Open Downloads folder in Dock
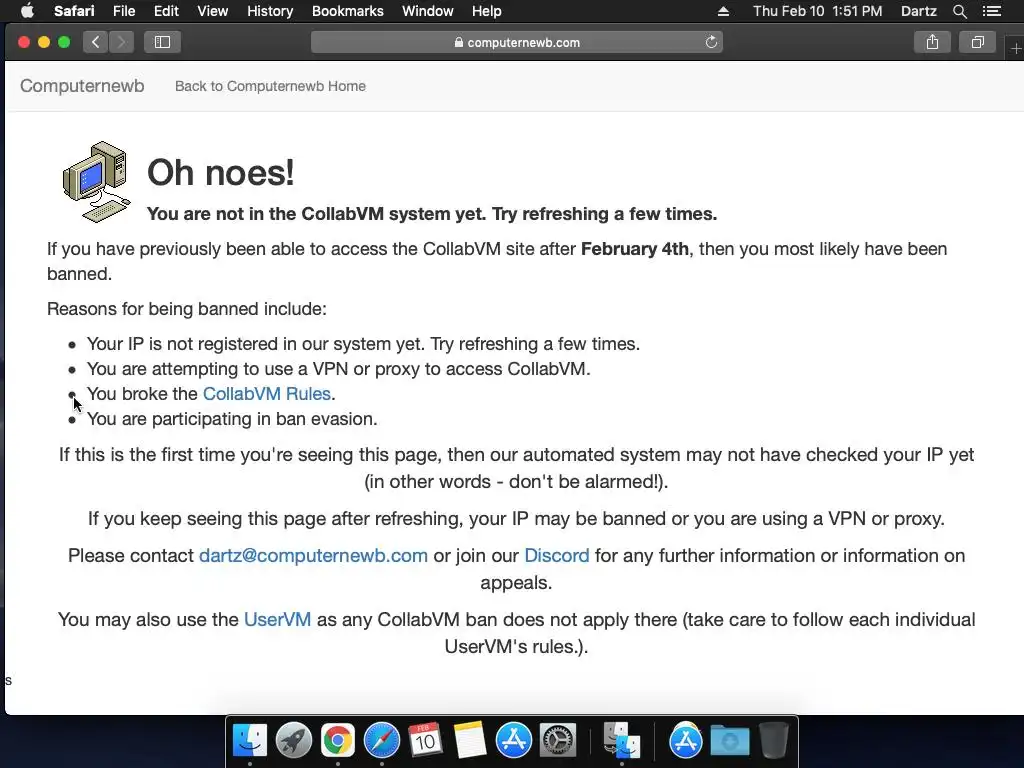Screen dimensions: 1024x768 pos(729,740)
